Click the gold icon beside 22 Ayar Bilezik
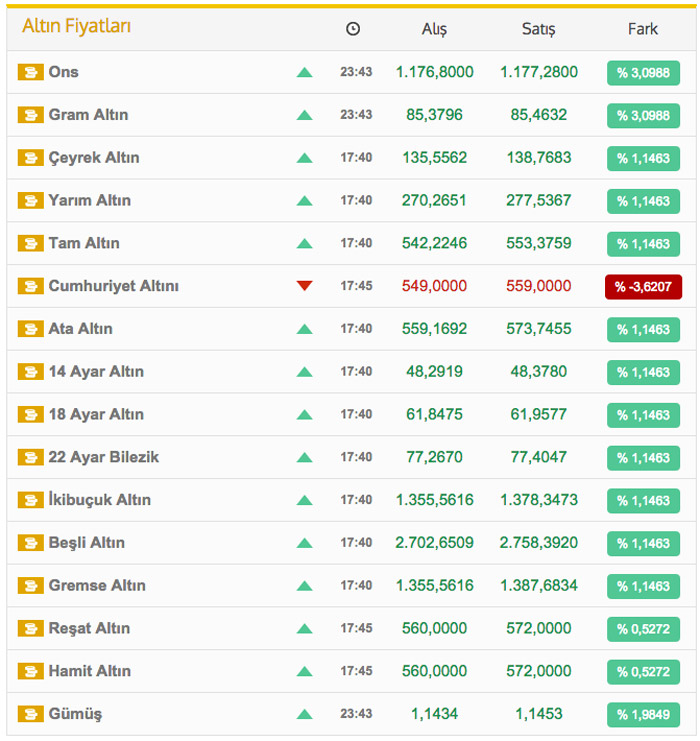The height and width of the screenshot is (741, 700). tap(31, 457)
